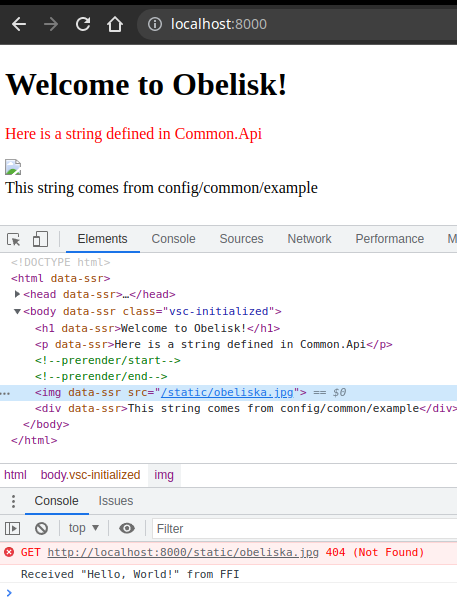Expand the head element node

coord(17,294)
